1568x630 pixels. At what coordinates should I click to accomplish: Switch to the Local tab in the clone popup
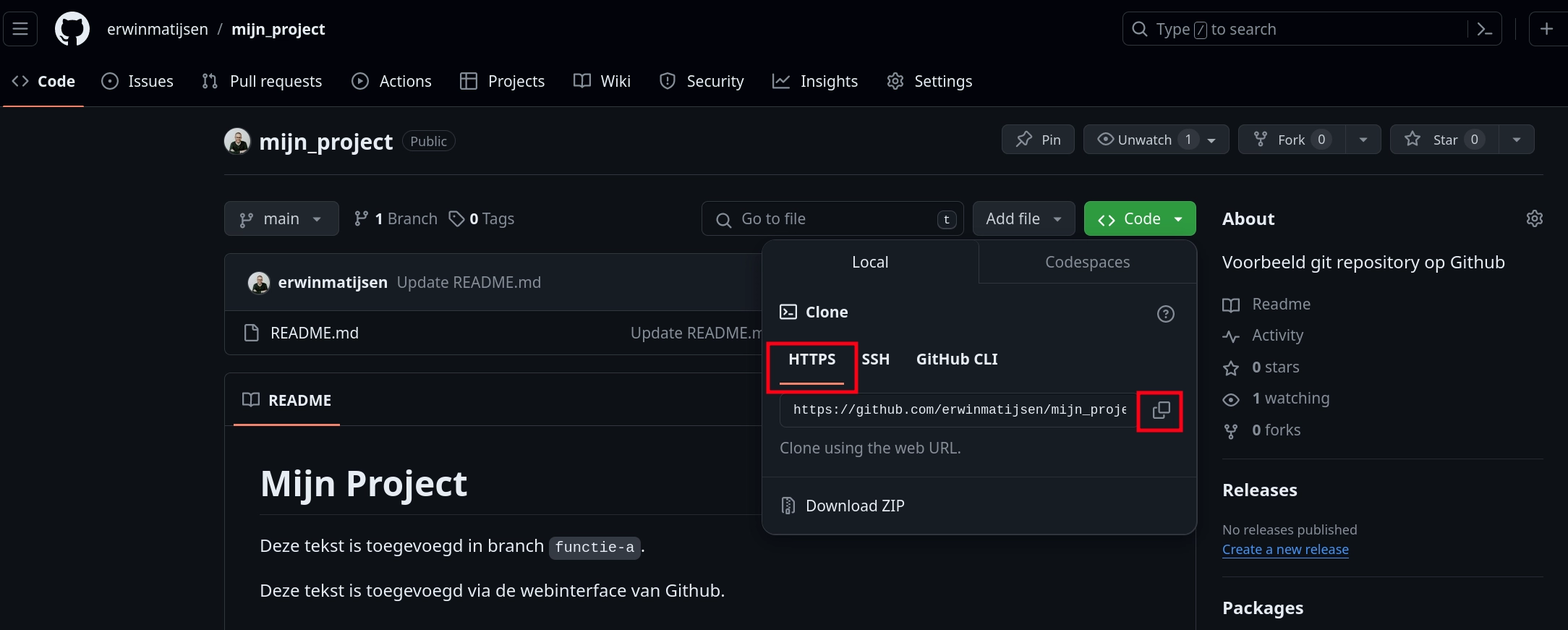(870, 262)
